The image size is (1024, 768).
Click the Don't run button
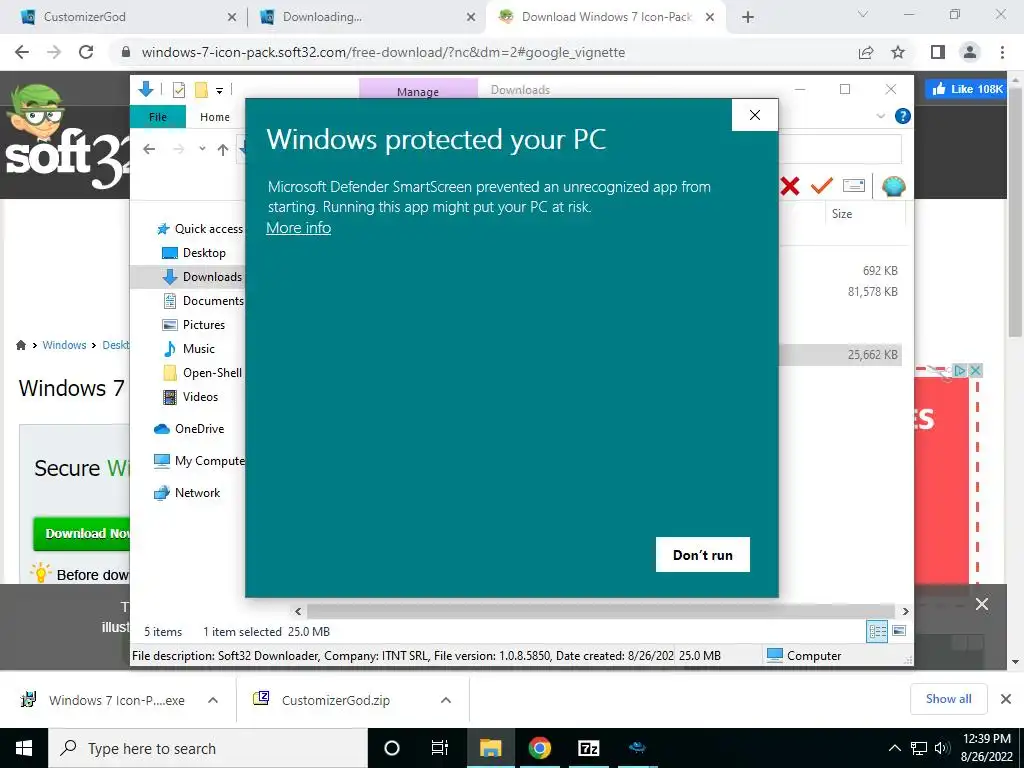point(703,554)
